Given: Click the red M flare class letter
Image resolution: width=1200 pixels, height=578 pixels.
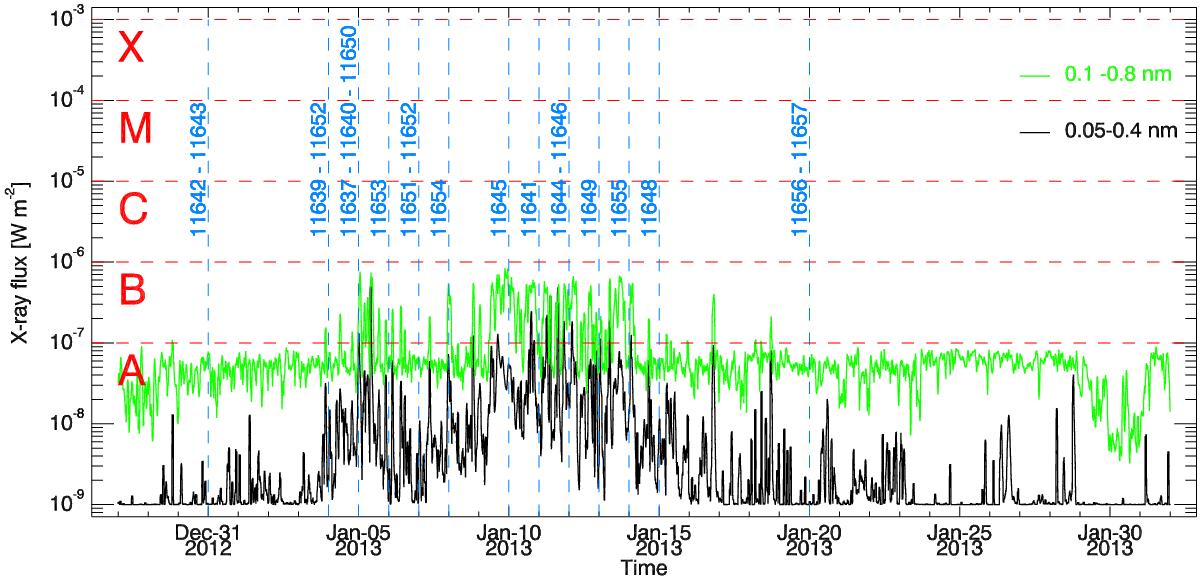Looking at the screenshot, I should pos(133,129).
